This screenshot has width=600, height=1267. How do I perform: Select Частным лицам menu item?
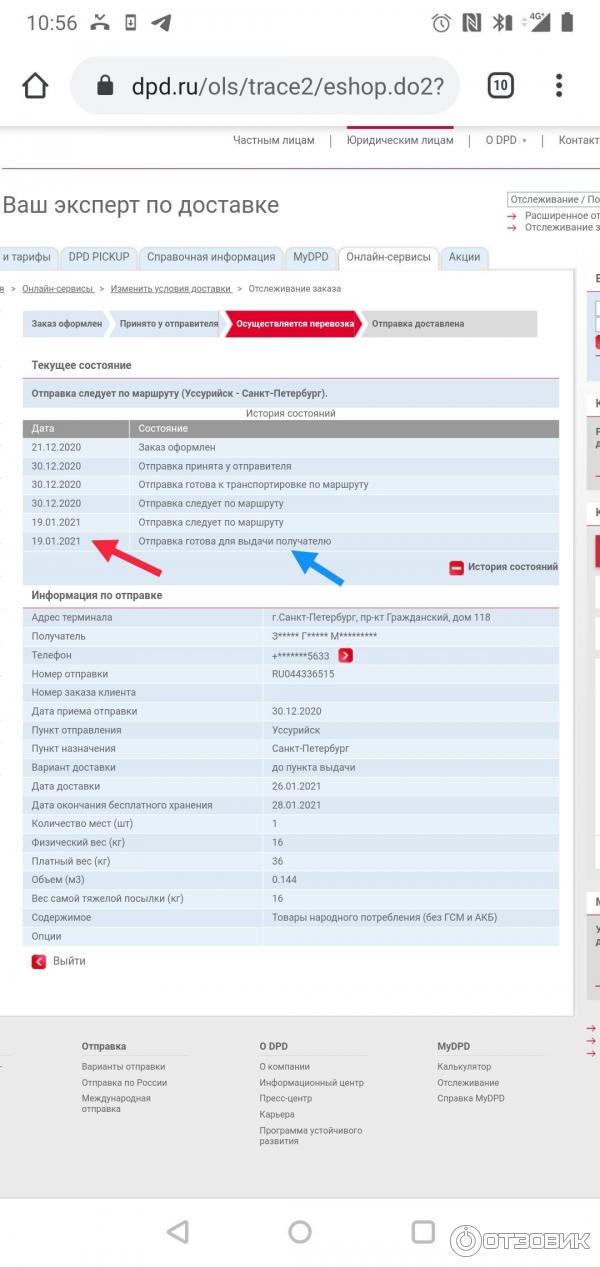point(273,140)
